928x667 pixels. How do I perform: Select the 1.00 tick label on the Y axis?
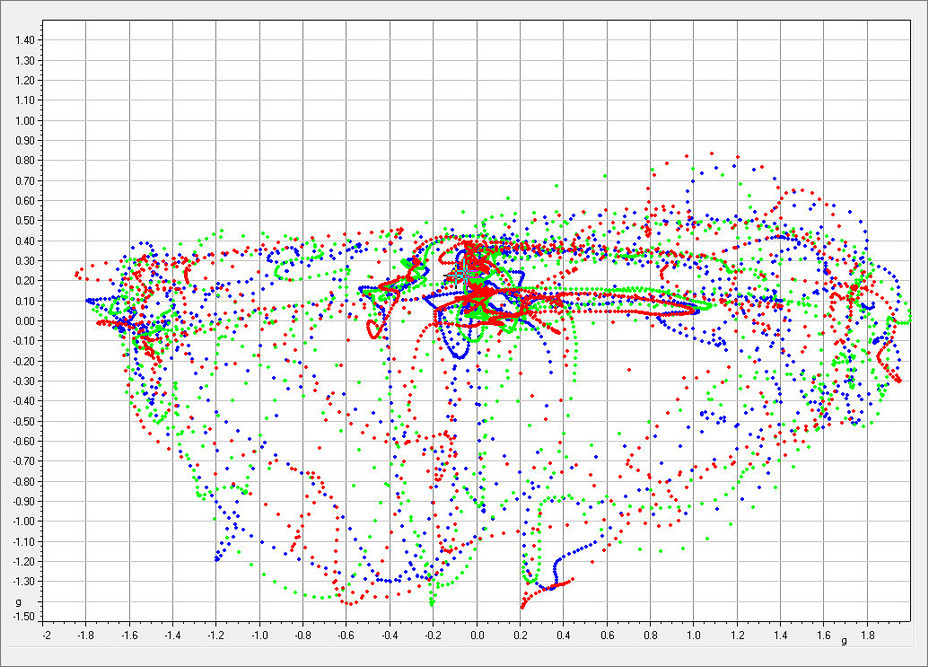point(23,120)
